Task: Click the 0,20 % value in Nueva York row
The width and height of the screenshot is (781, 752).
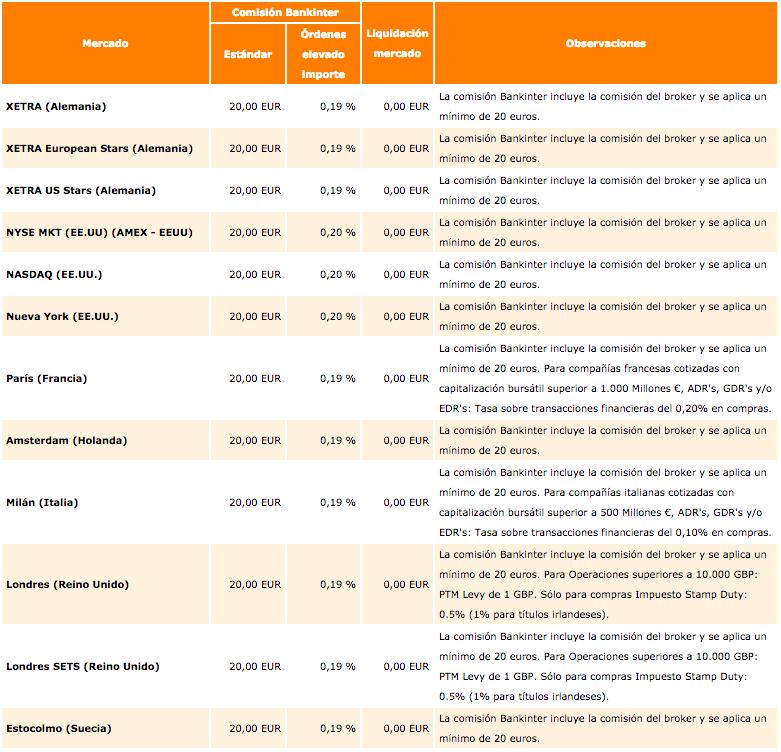Action: (338, 316)
